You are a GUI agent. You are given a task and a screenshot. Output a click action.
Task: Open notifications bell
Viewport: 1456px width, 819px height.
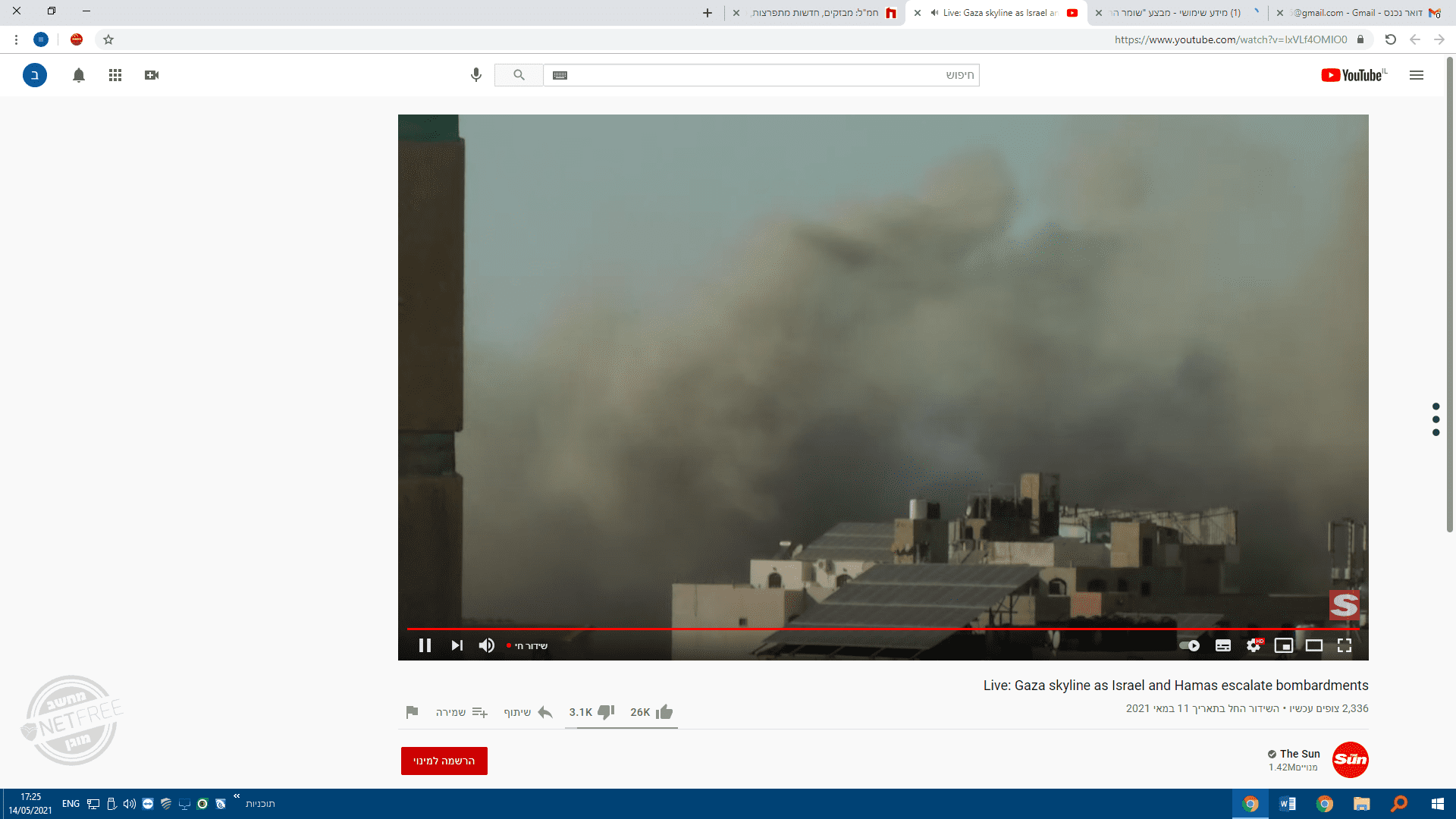[x=79, y=75]
